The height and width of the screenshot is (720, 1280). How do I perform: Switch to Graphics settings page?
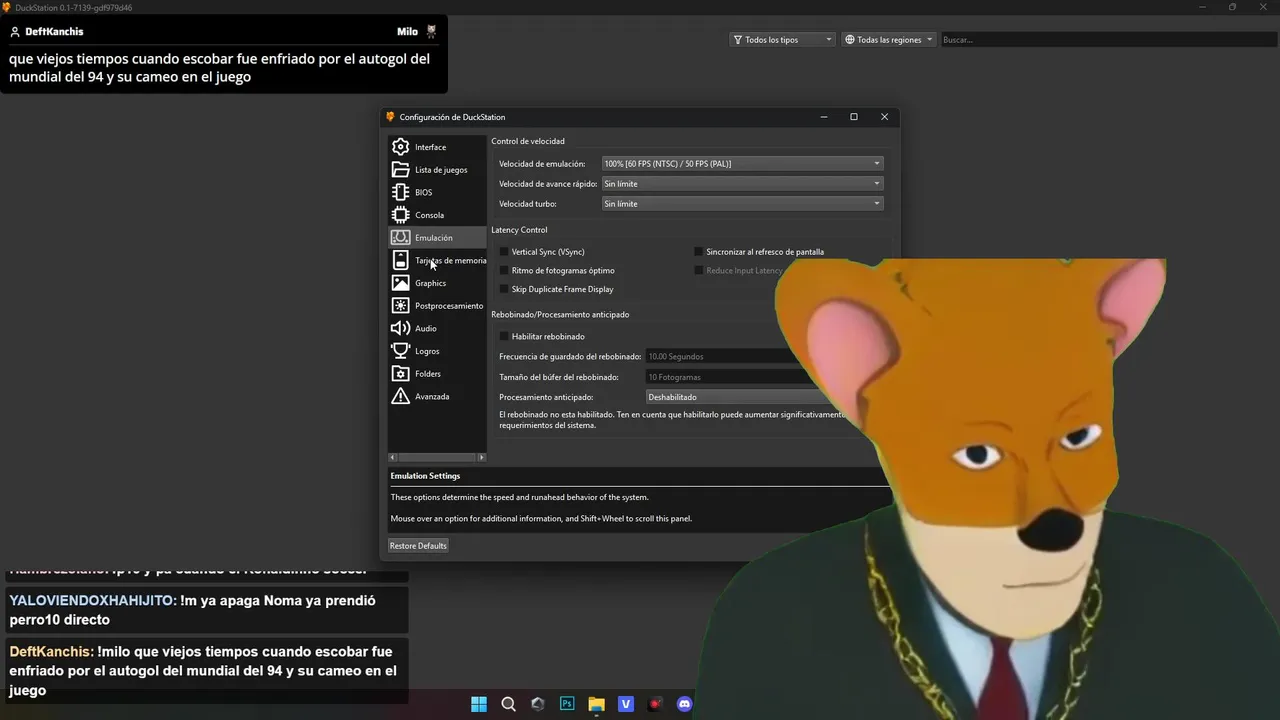coord(437,283)
